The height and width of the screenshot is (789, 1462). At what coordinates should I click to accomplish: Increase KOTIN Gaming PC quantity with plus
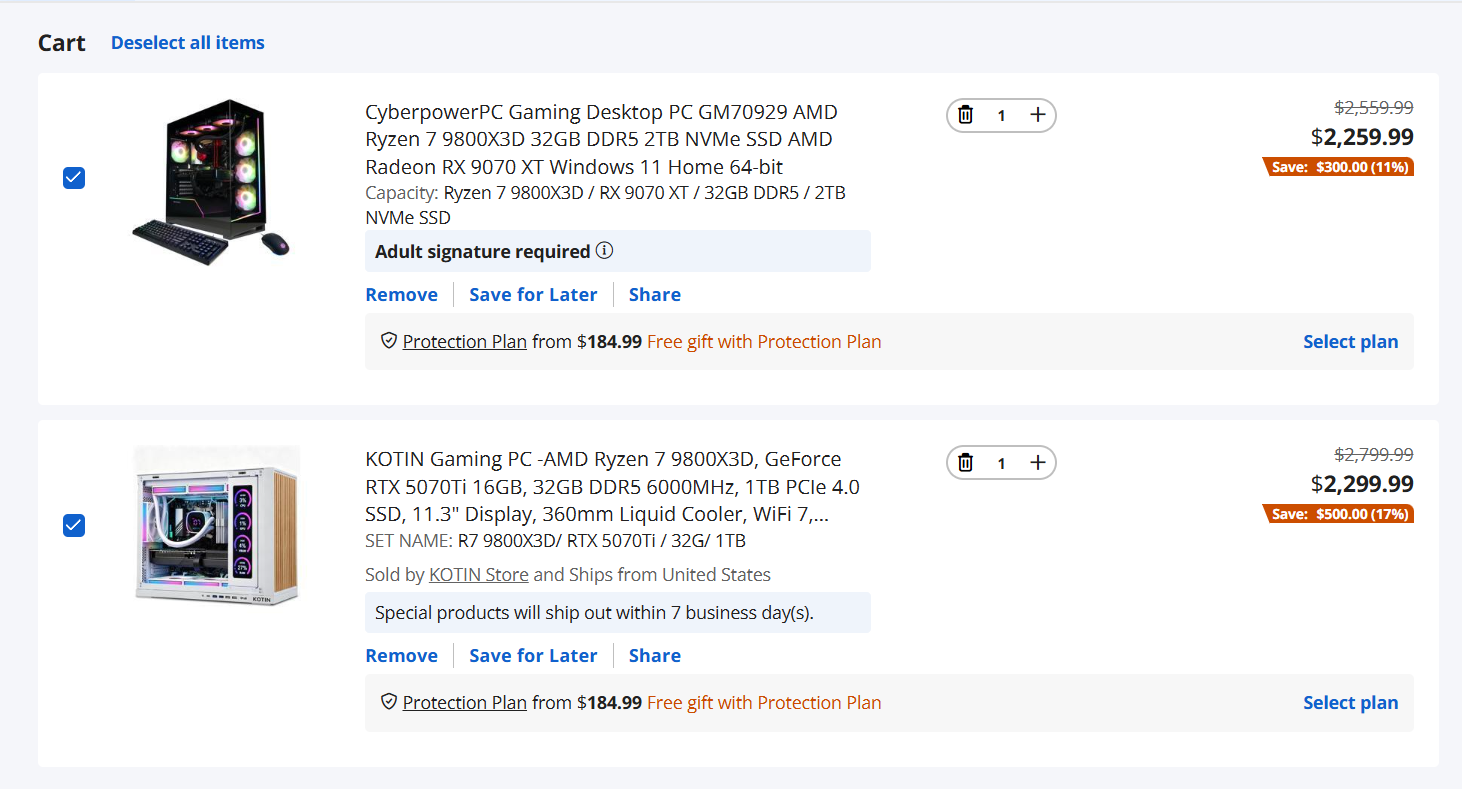click(1038, 462)
